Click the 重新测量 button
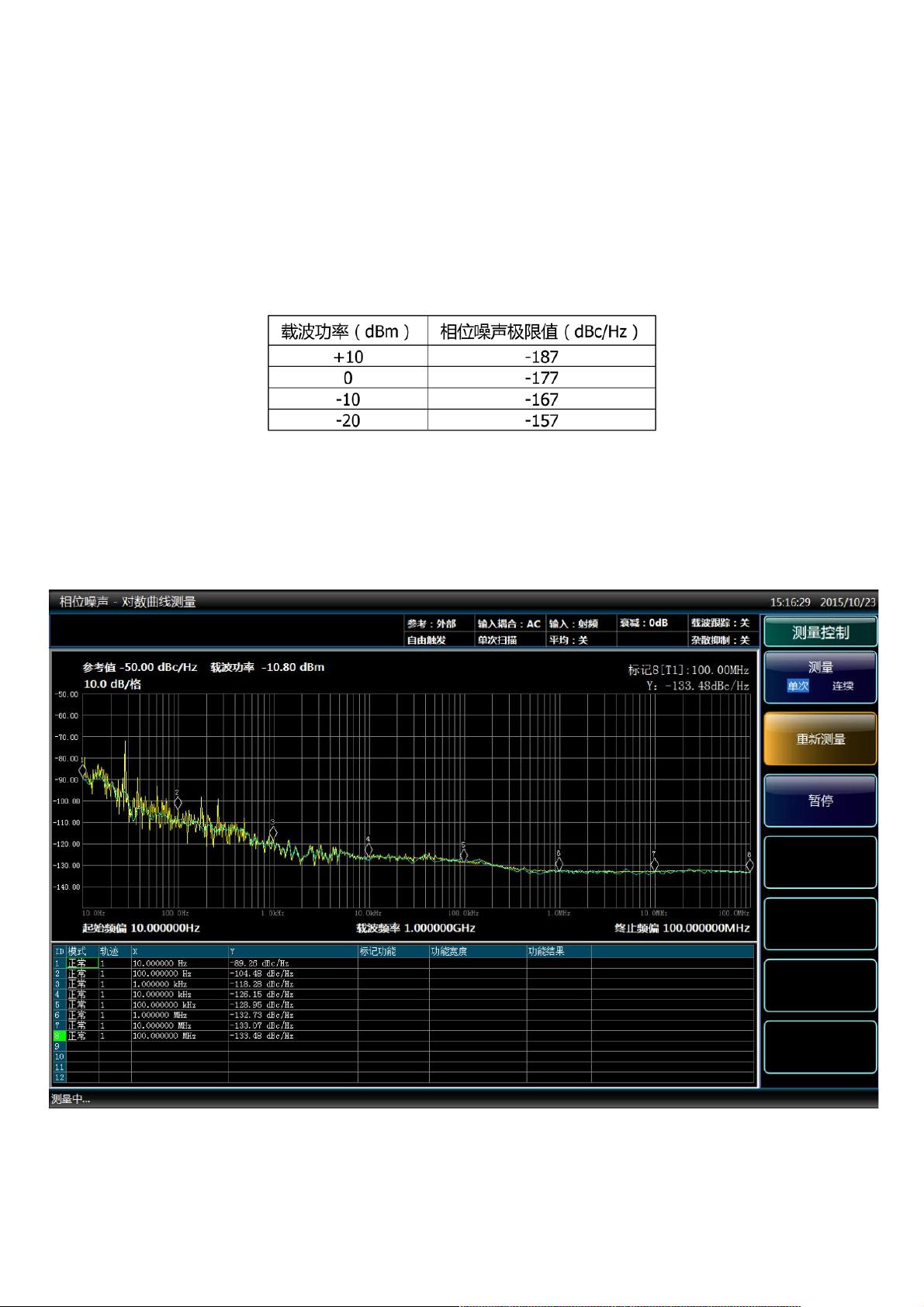The width and height of the screenshot is (924, 1307). [x=820, y=738]
